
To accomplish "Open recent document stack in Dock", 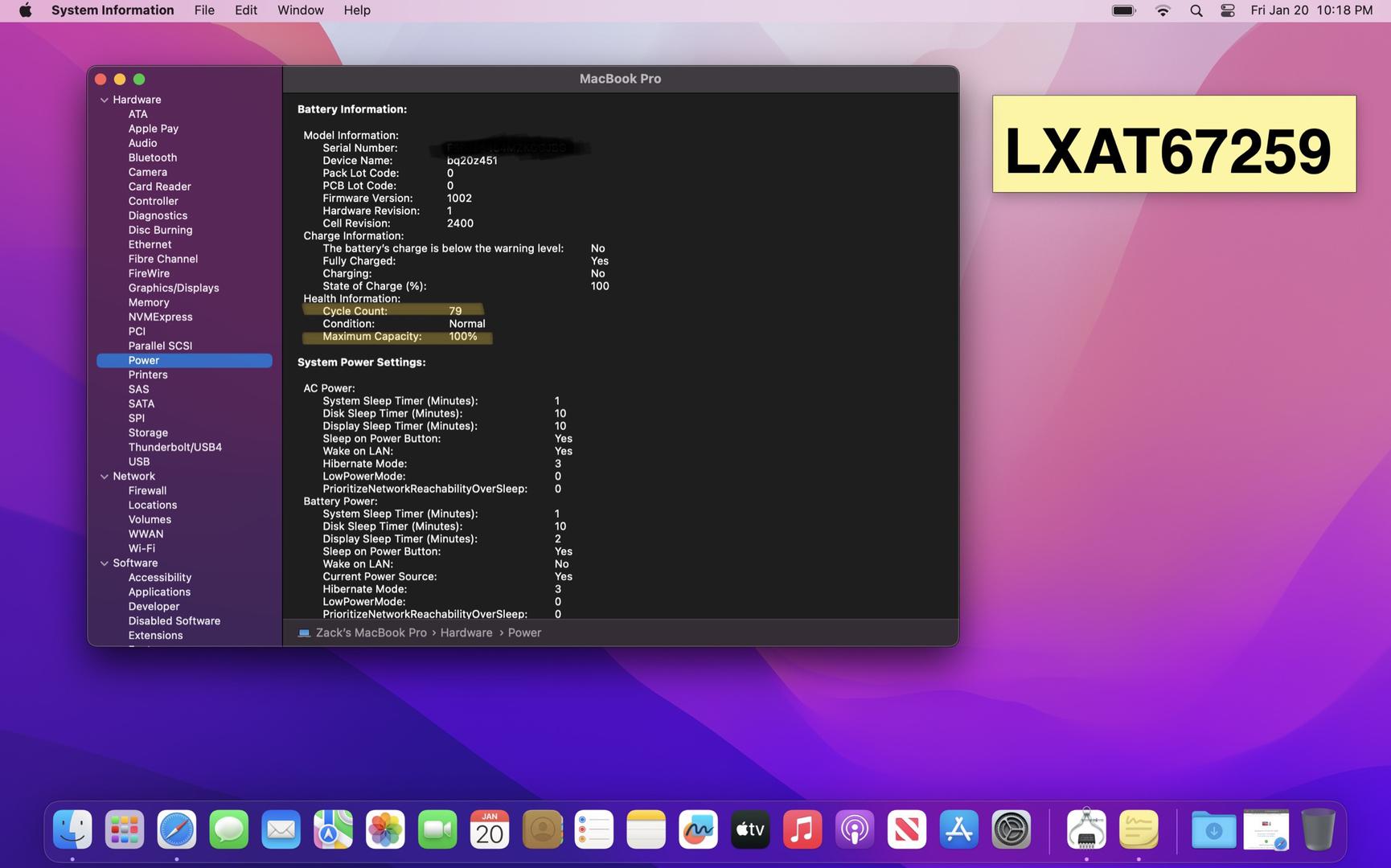I will coord(1266,829).
